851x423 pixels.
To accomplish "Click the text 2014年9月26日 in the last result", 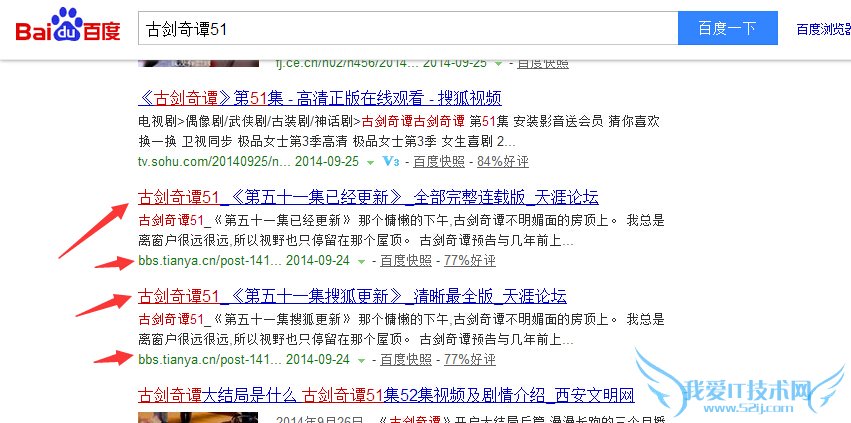I will [319, 420].
